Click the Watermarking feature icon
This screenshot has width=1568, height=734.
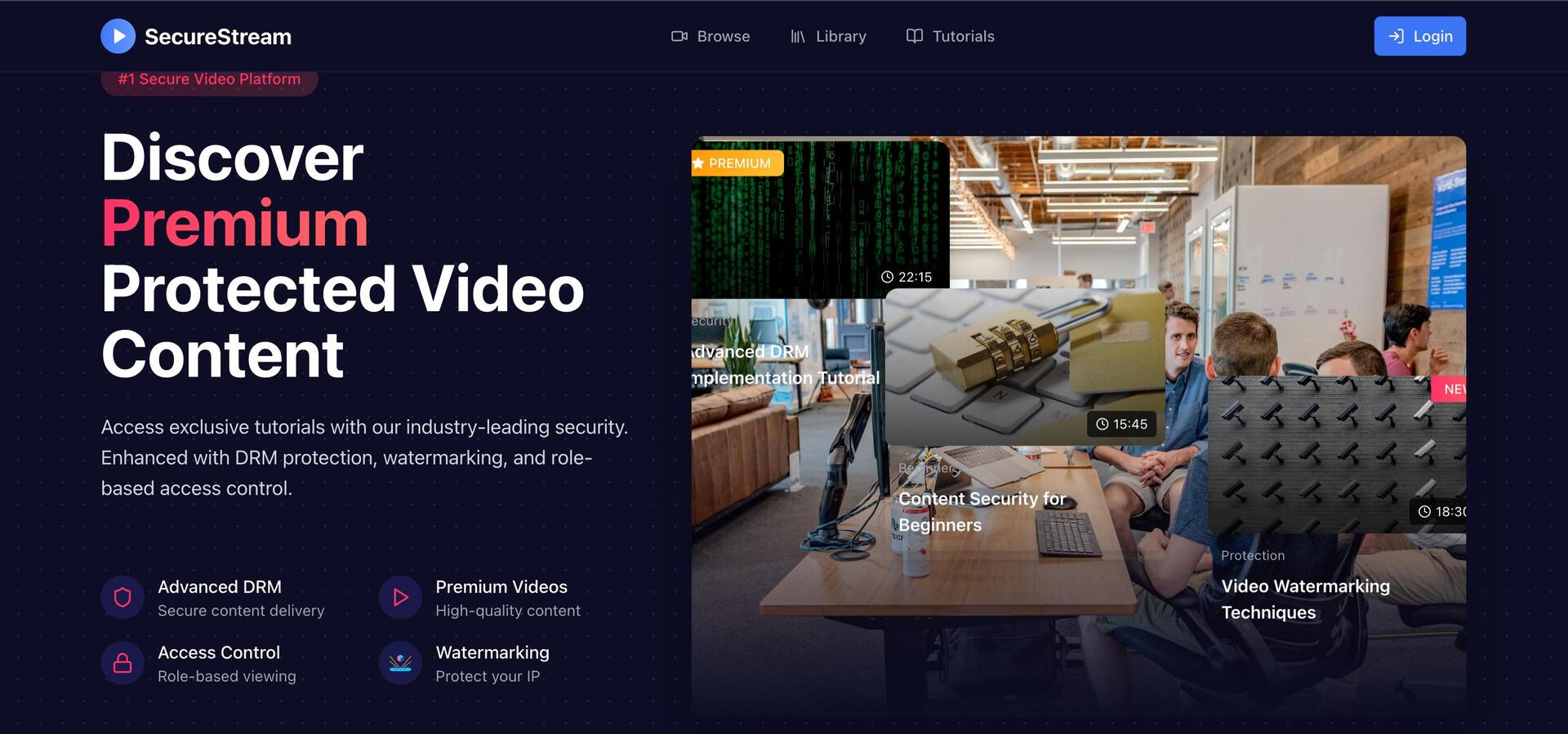click(400, 663)
